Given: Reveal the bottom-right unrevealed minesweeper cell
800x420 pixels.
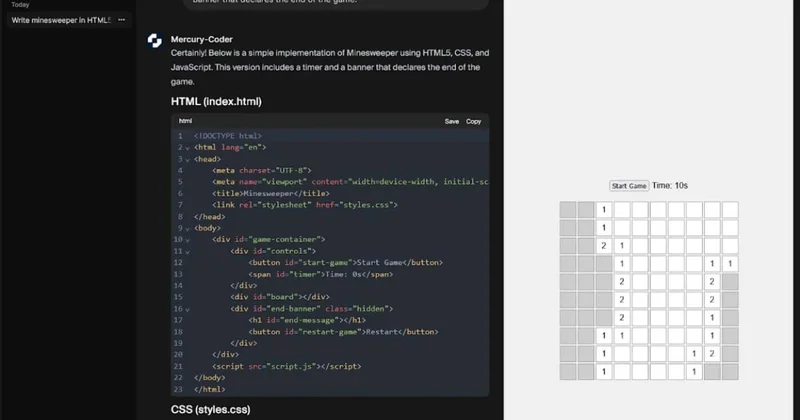Looking at the screenshot, I should coord(730,372).
